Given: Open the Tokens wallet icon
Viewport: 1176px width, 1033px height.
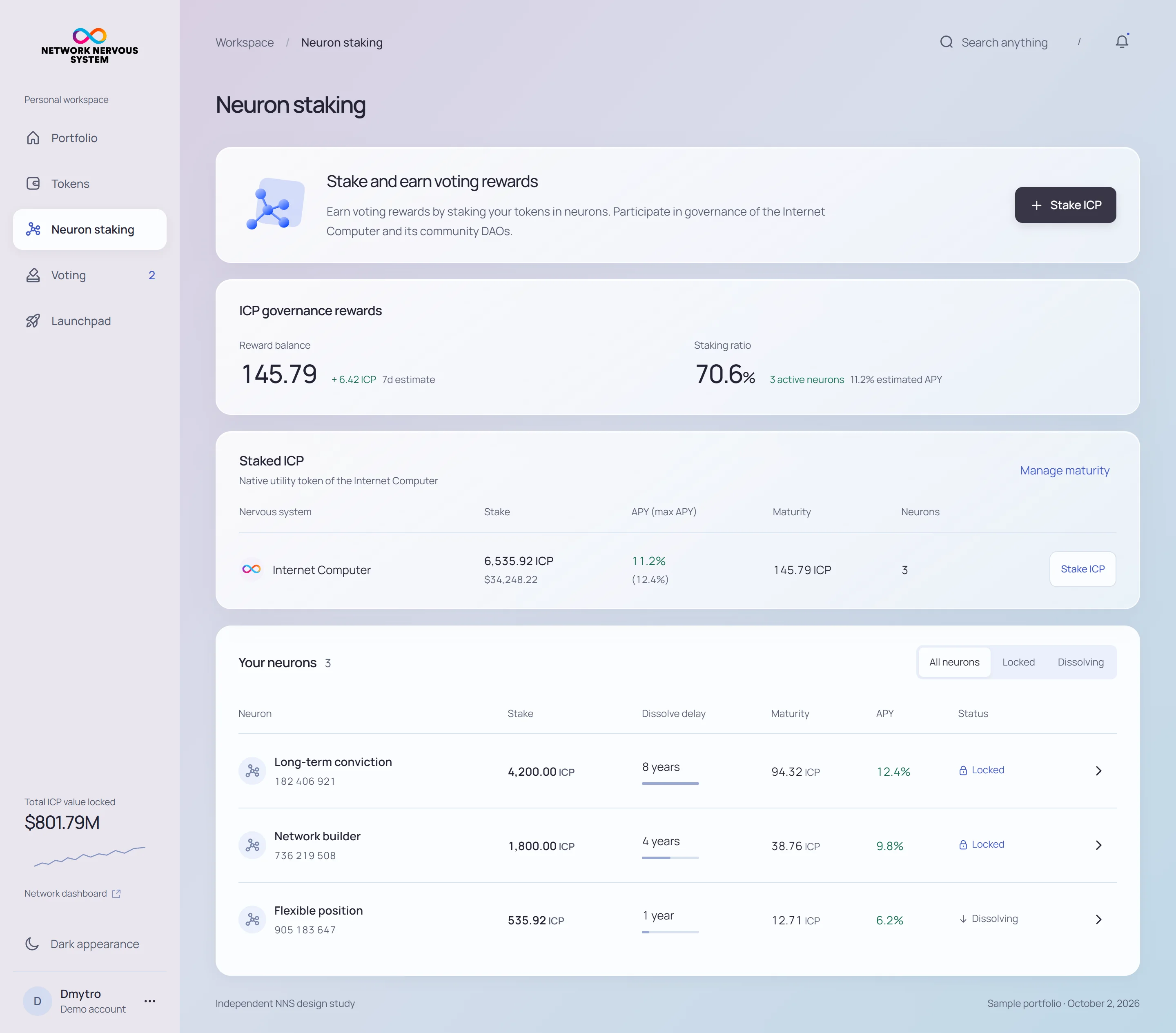Looking at the screenshot, I should [x=33, y=183].
